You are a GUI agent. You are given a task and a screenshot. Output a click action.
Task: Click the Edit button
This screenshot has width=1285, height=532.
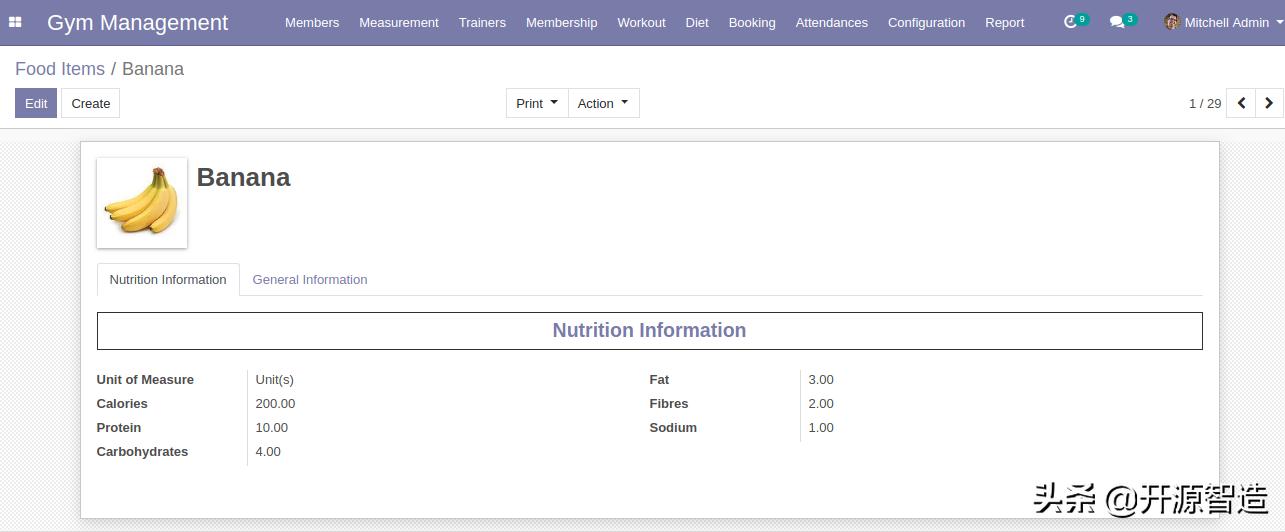click(x=36, y=103)
